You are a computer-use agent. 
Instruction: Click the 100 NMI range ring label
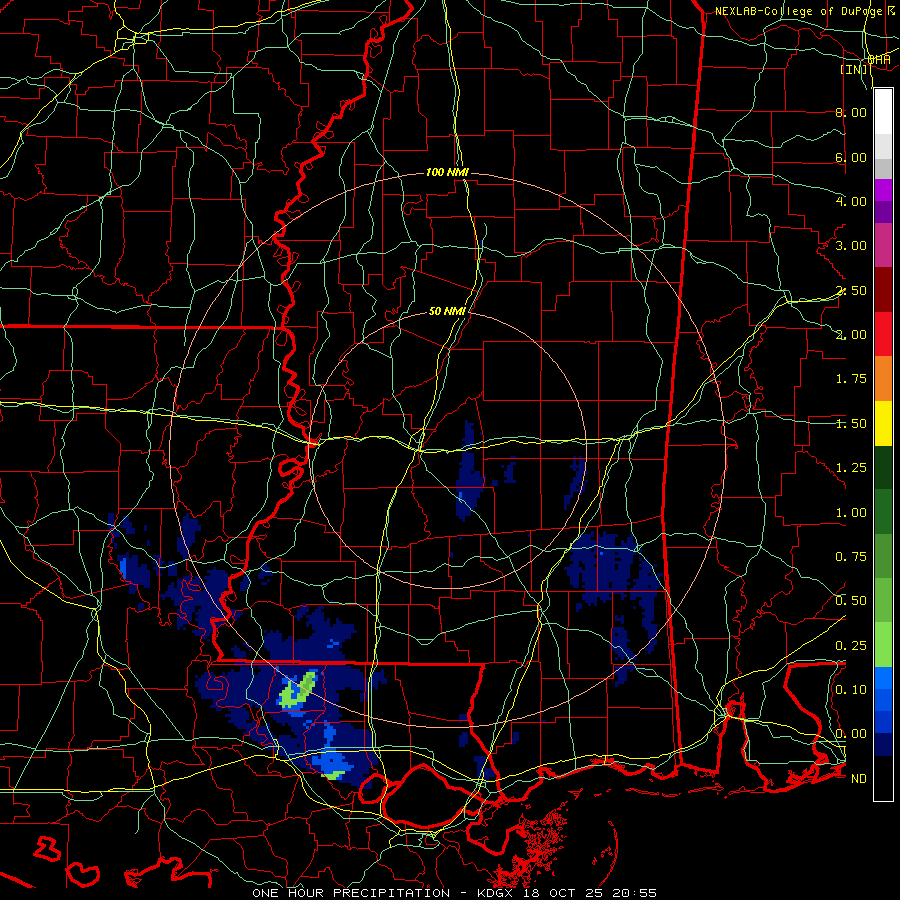point(447,172)
